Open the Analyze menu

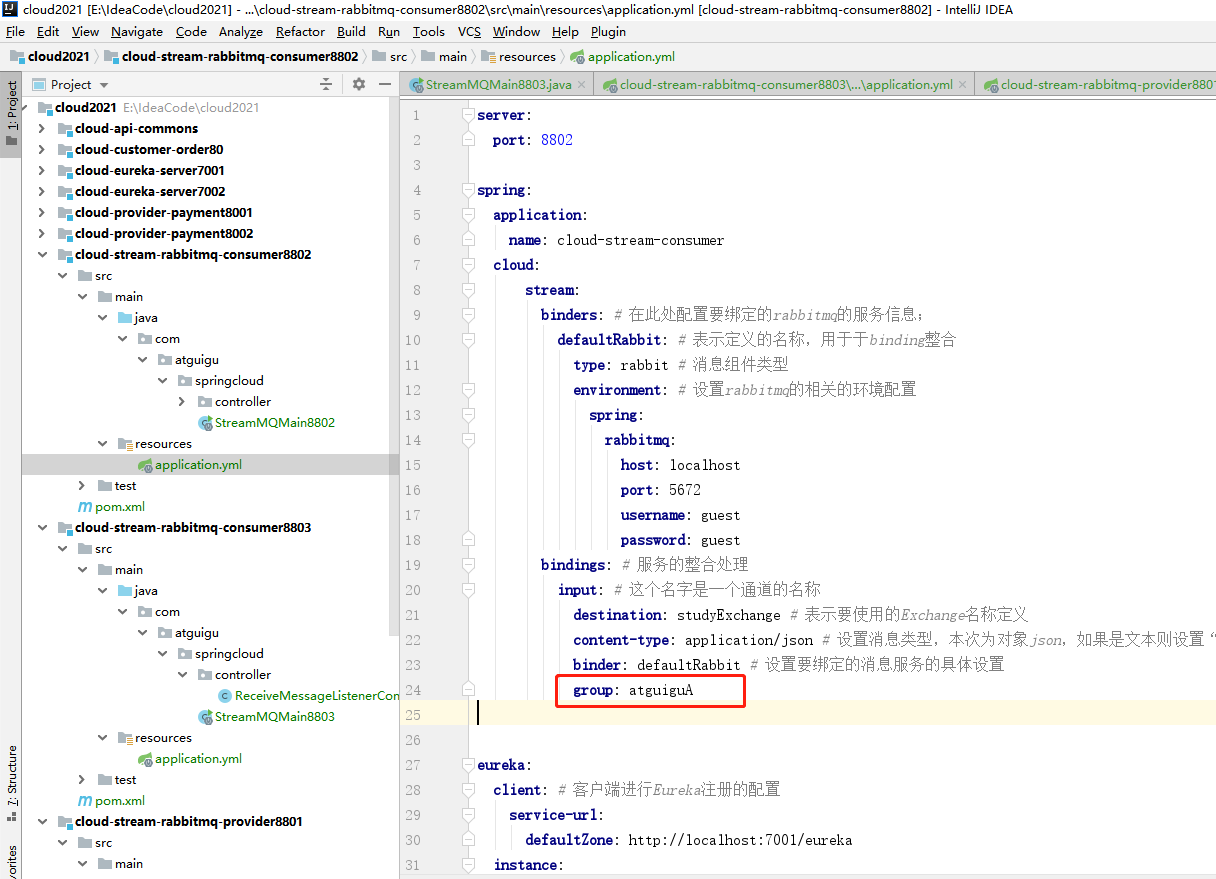click(241, 32)
